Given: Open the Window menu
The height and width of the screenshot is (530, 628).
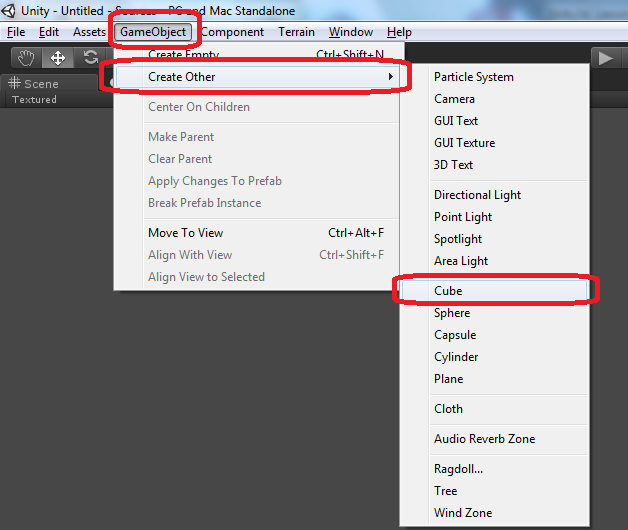Looking at the screenshot, I should 351,32.
